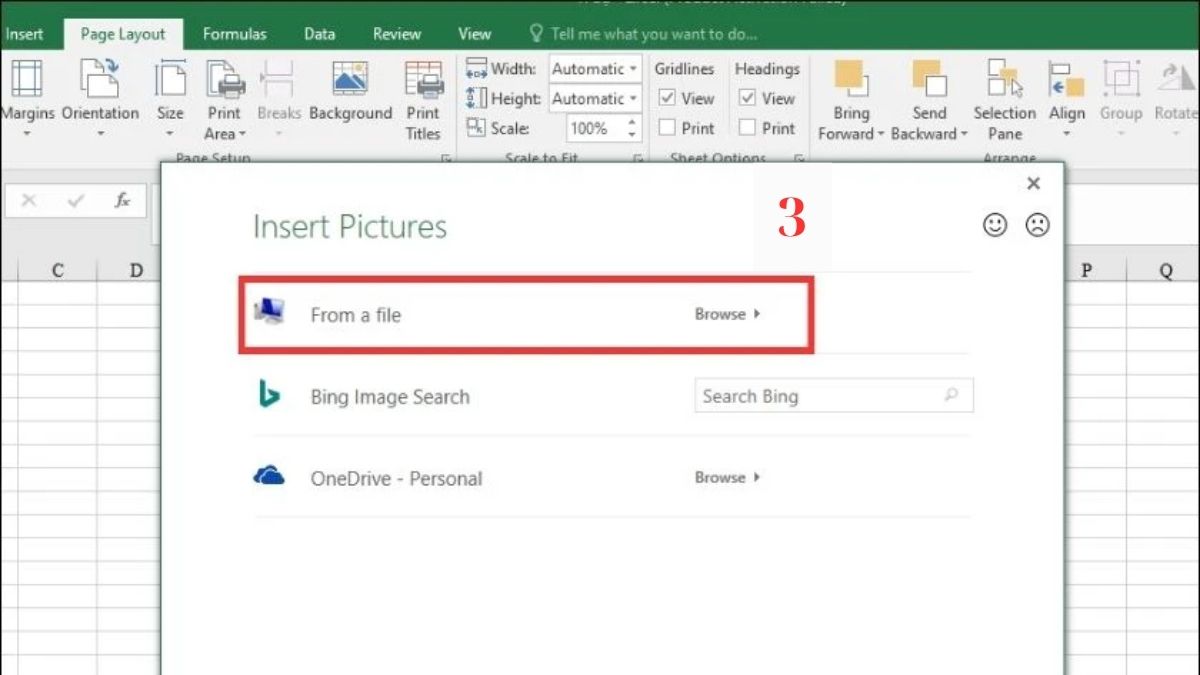Switch to the Formulas tab
Screen dimensions: 1200x675
[234, 33]
